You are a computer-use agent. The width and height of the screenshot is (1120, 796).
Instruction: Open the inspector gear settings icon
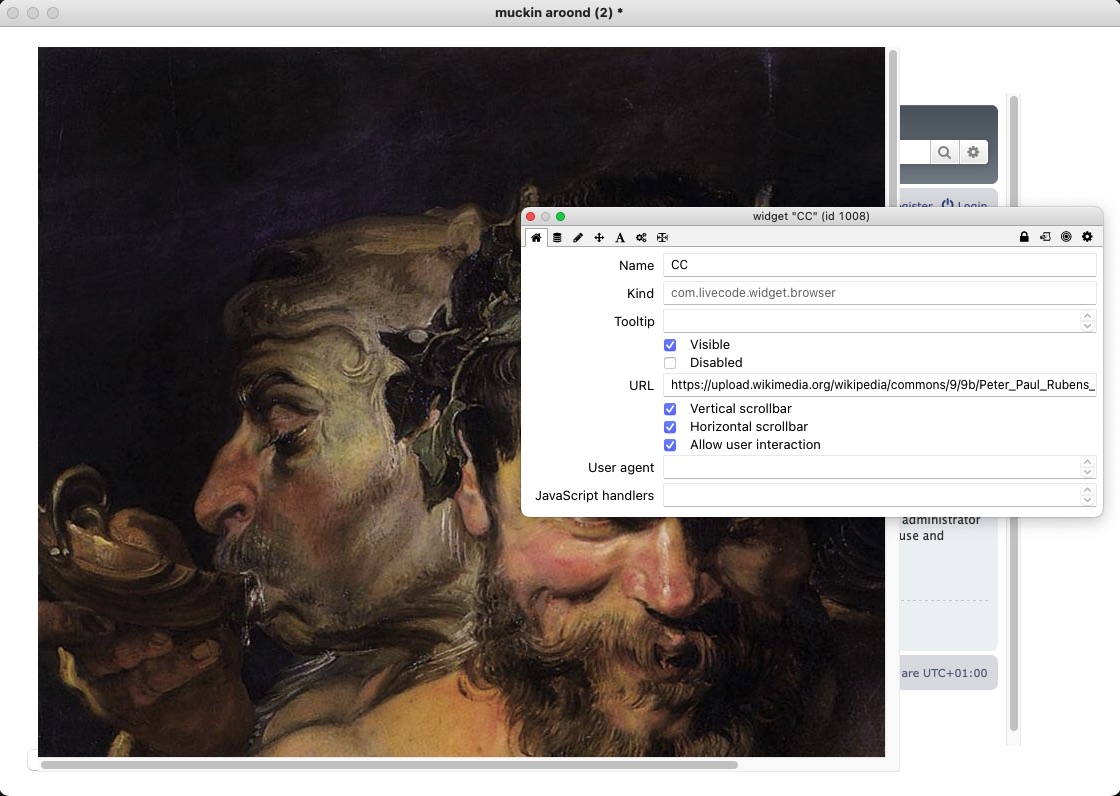(1087, 238)
